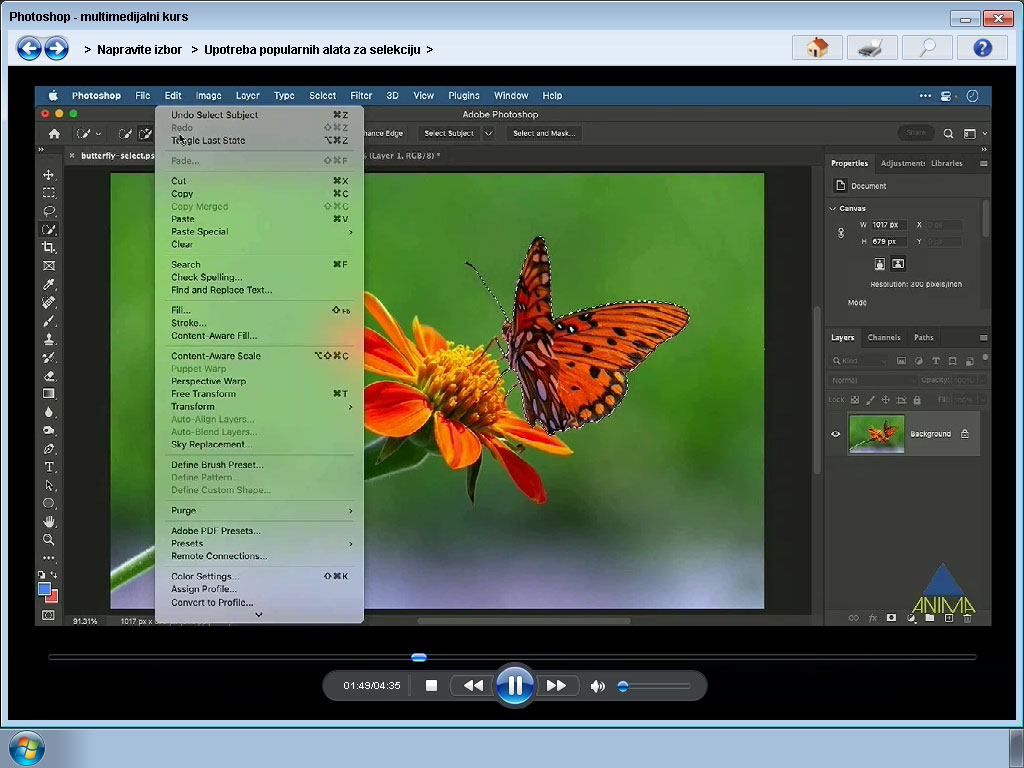
Task: Hide the Background layer eye icon
Action: point(835,434)
